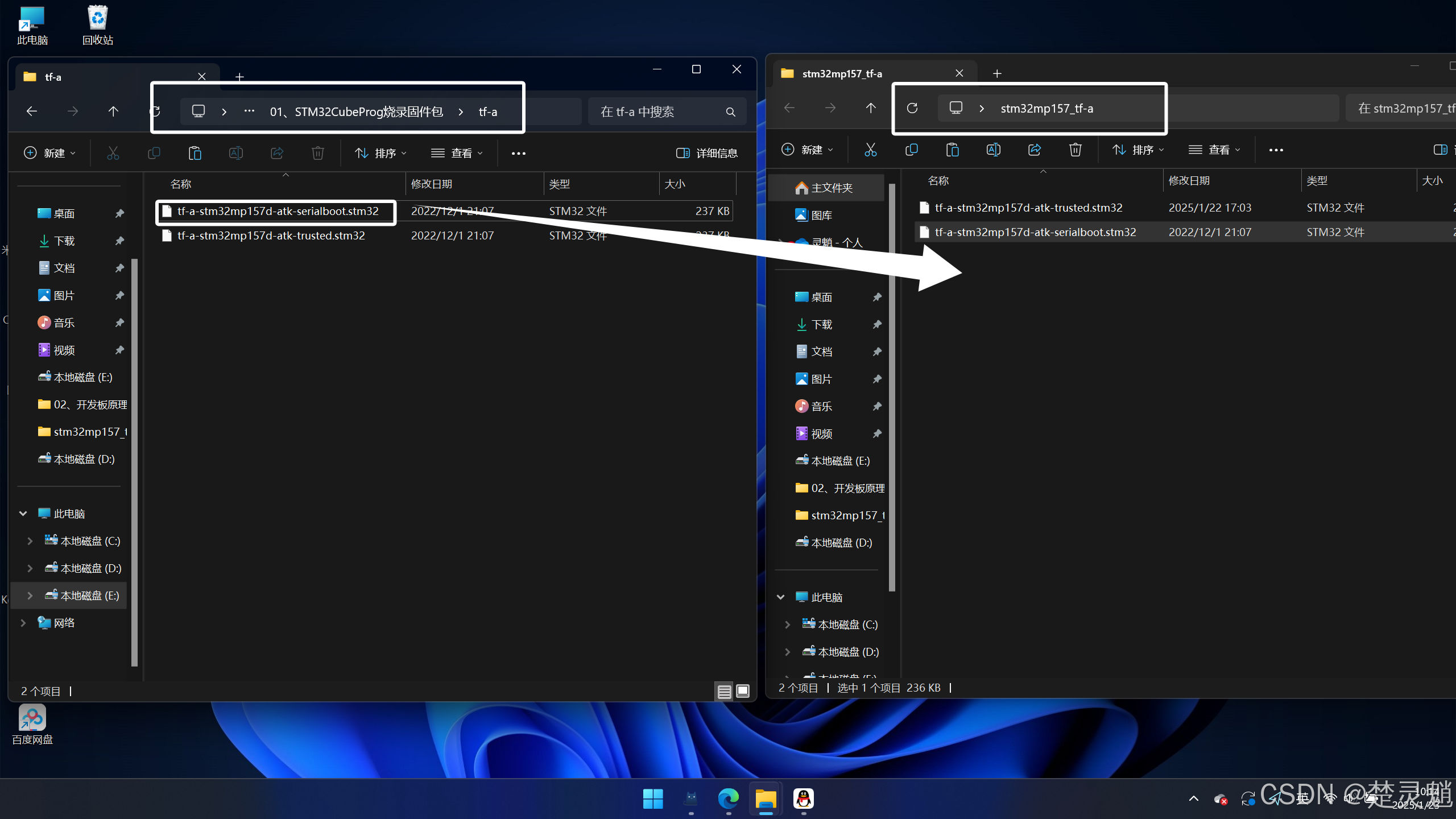Go up one level in tf-a window
The width and height of the screenshot is (1456, 819).
pyautogui.click(x=113, y=111)
